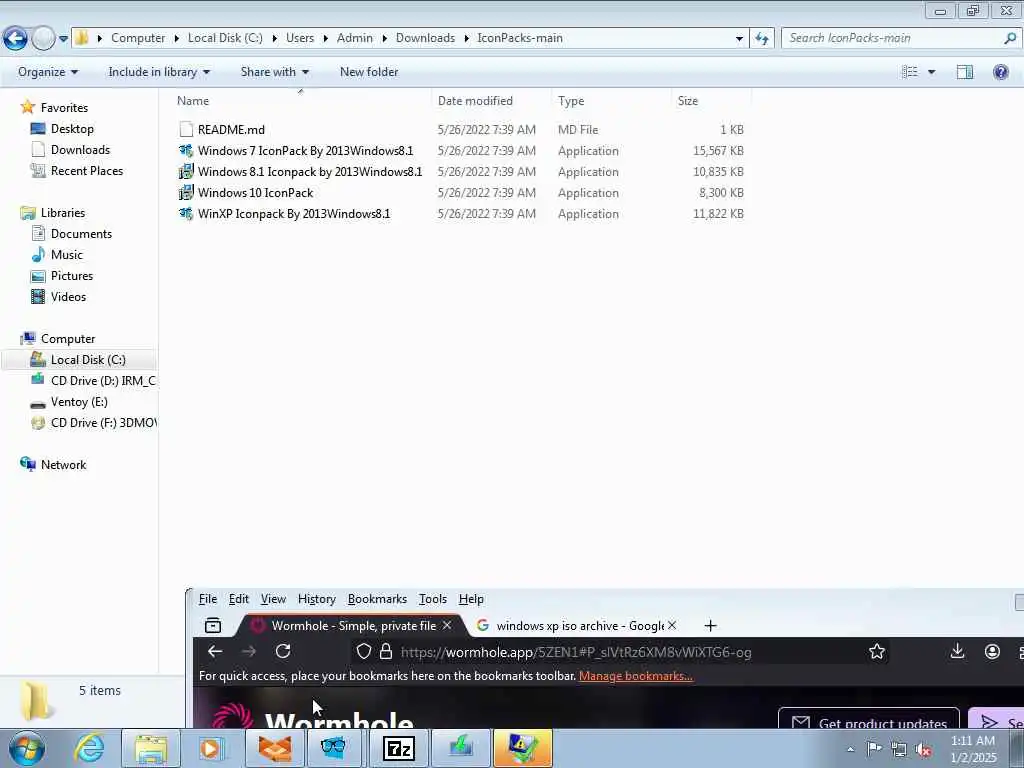Viewport: 1024px width, 768px height.
Task: Select Network in navigation pane
Action: pyautogui.click(x=63, y=465)
